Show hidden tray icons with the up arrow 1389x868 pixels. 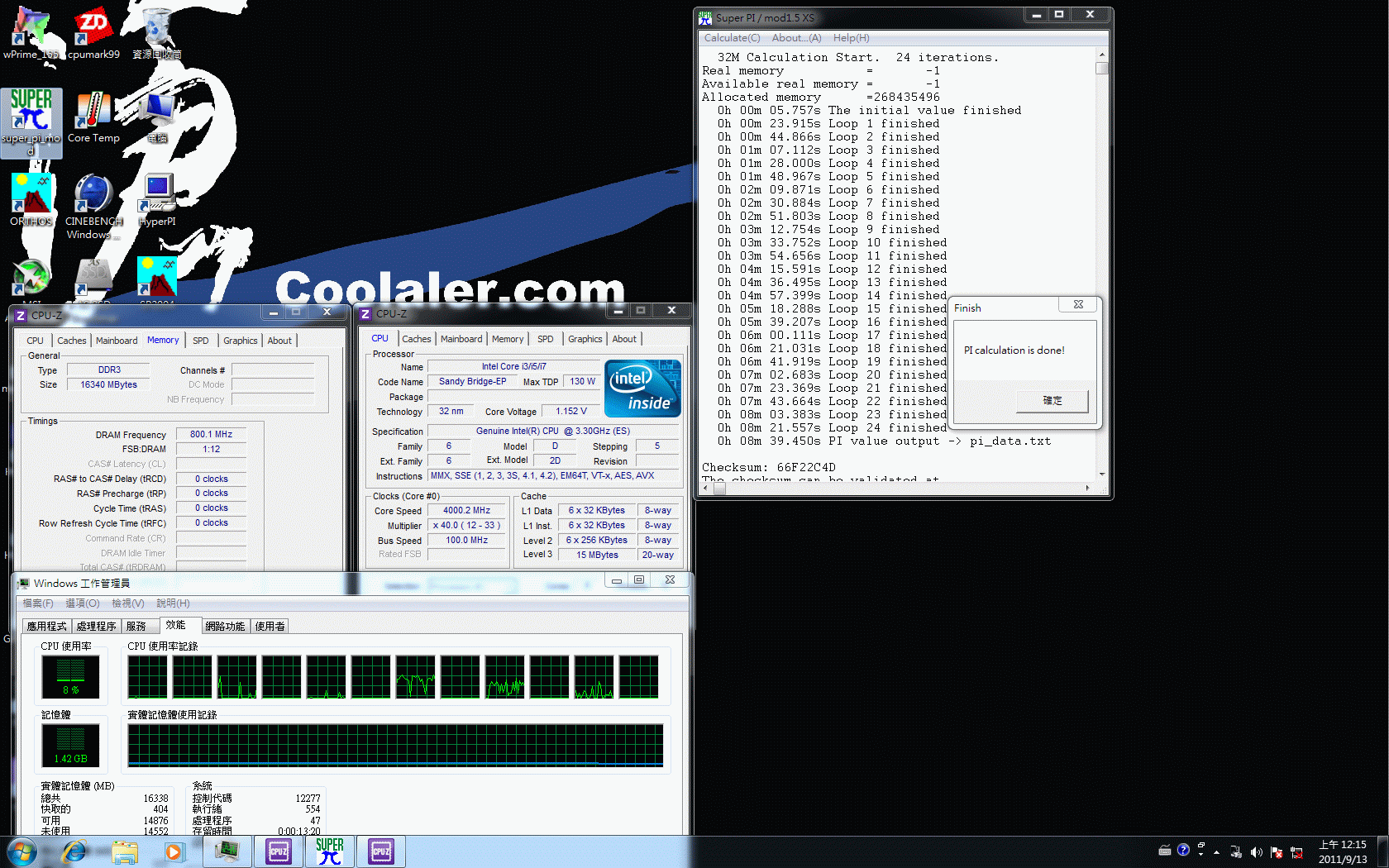point(1216,851)
